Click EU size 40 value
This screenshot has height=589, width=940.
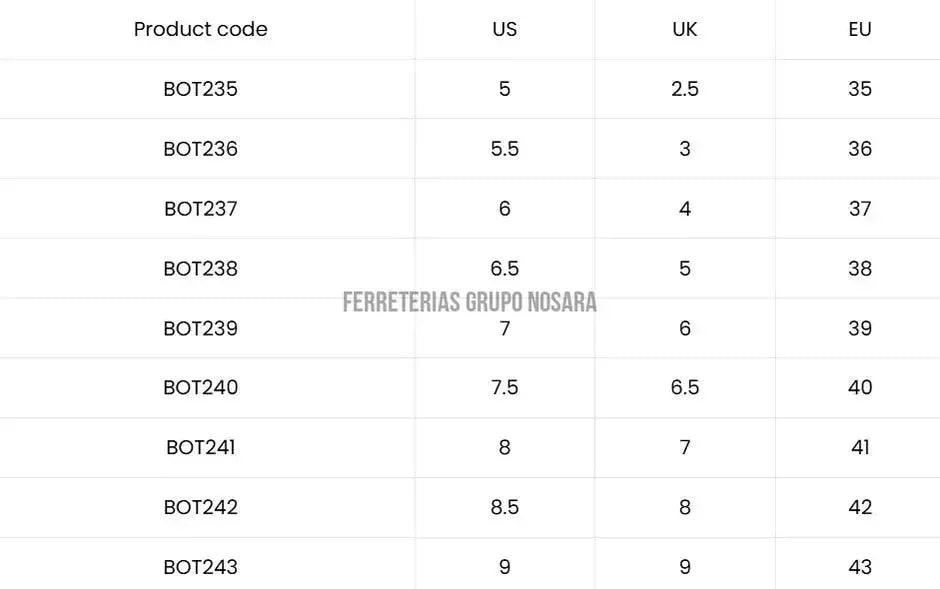click(x=860, y=387)
